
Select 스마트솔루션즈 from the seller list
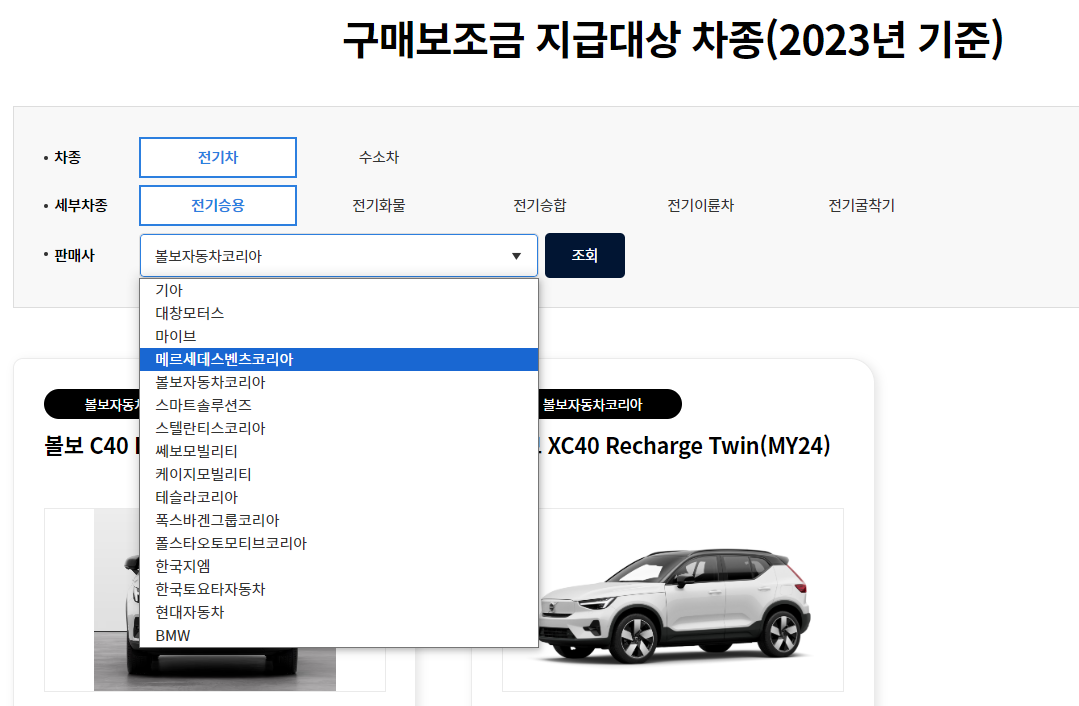click(x=339, y=405)
